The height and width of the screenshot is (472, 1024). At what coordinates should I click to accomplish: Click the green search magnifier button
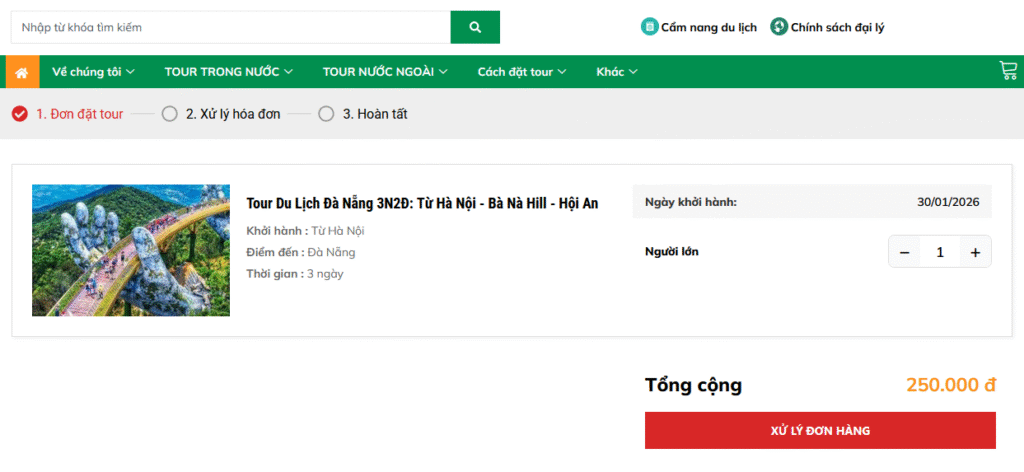point(475,27)
